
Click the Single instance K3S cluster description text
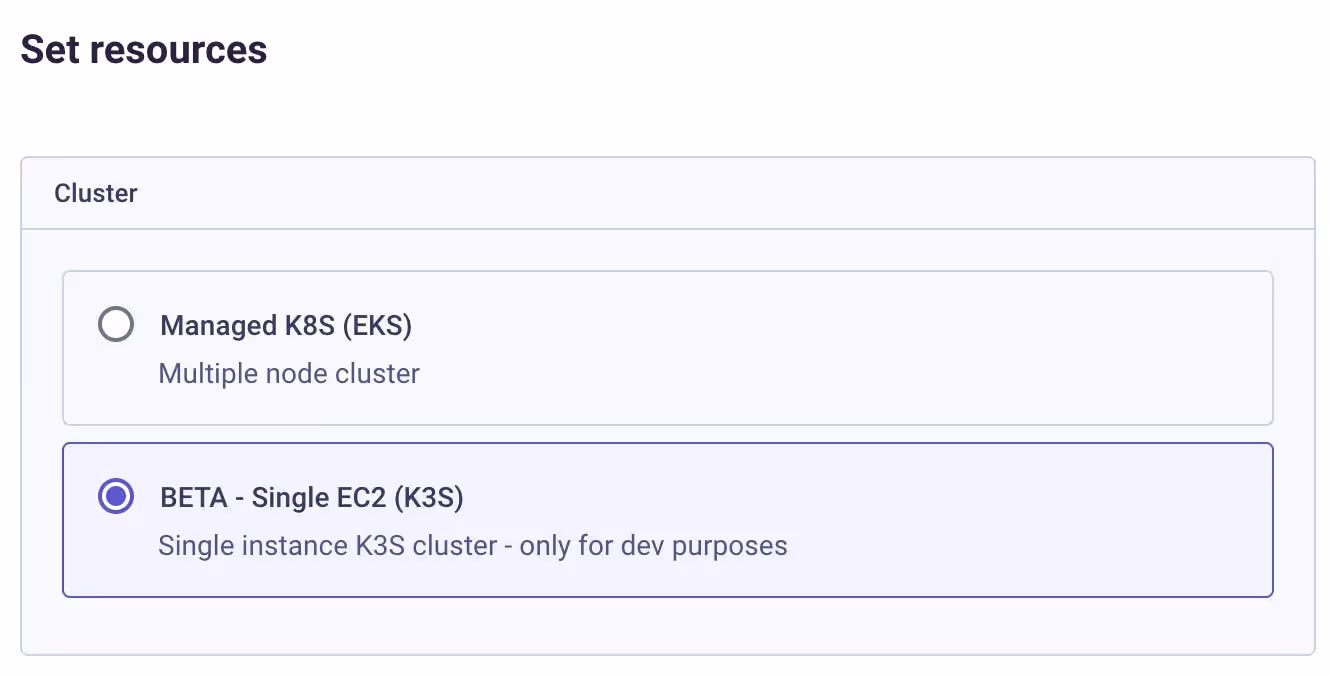point(473,545)
